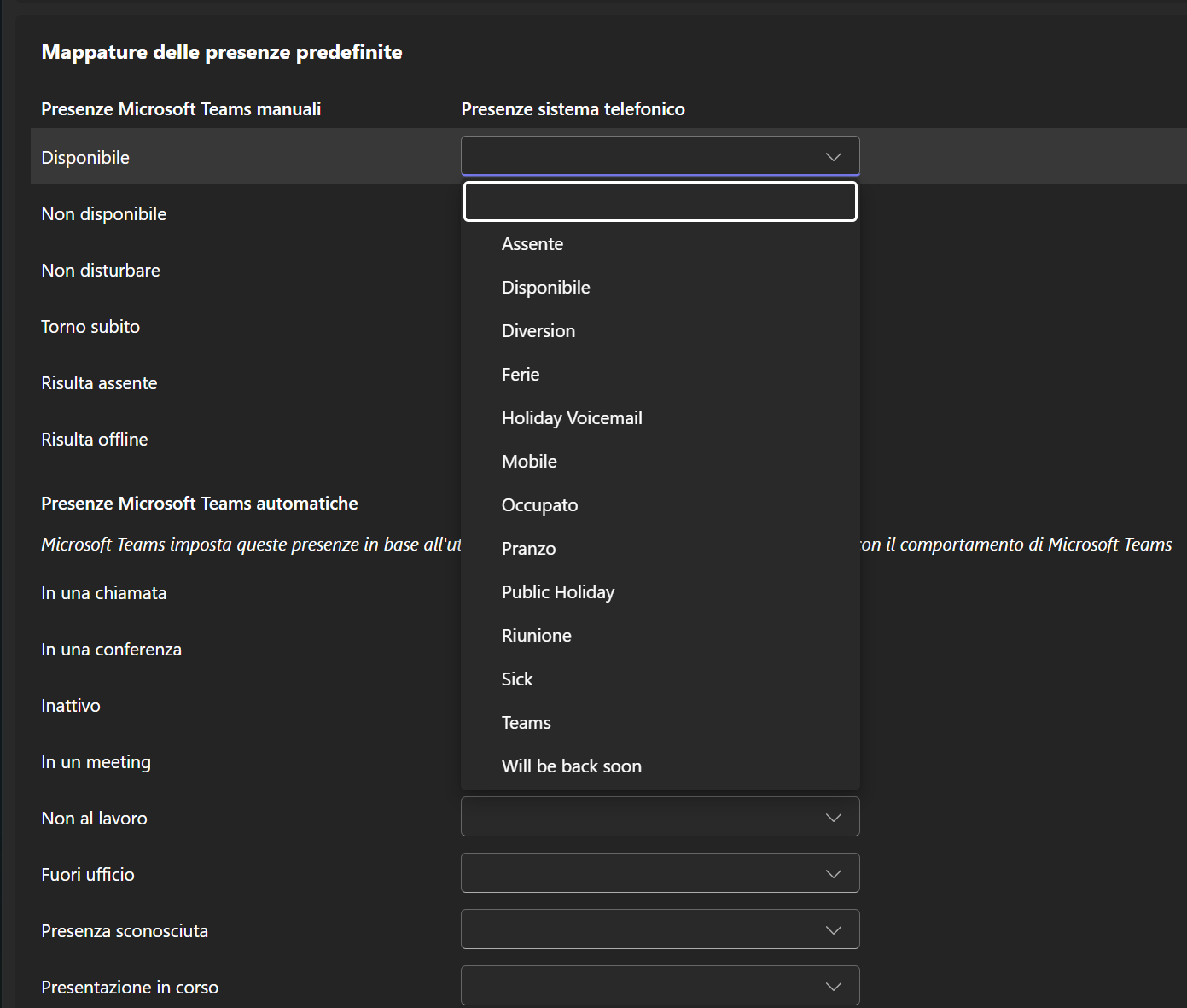This screenshot has height=1008, width=1187.
Task: Choose Public Holiday presence option
Action: (x=557, y=592)
